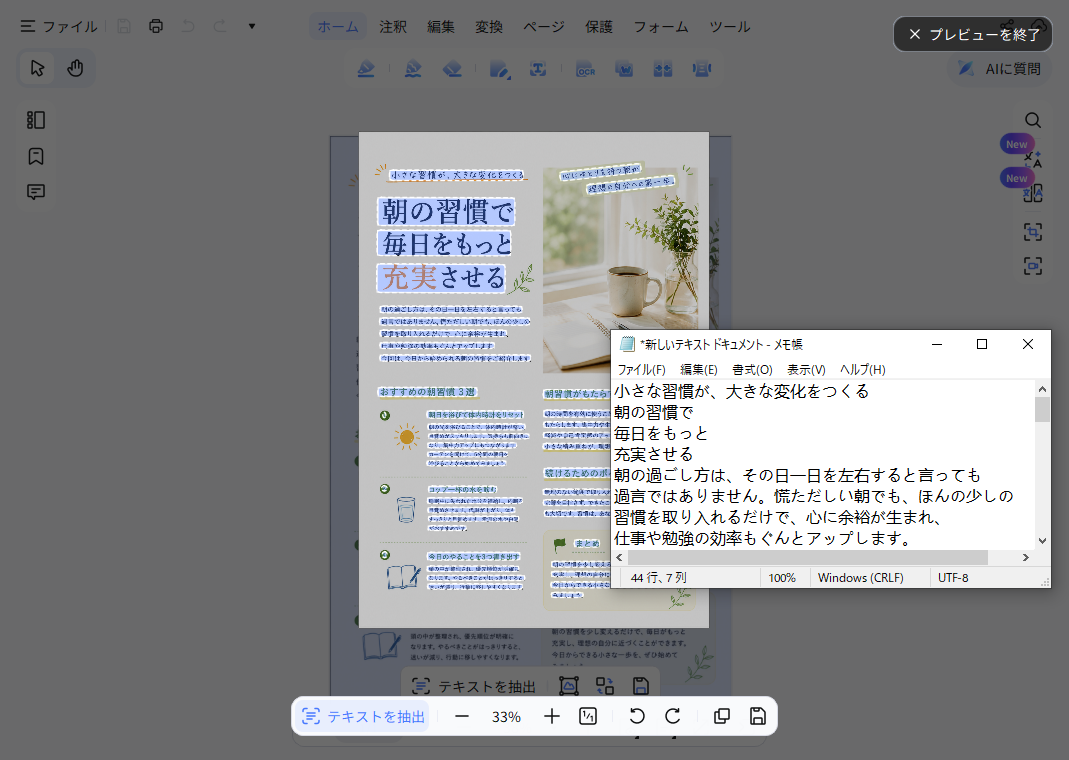
Task: Open the comments panel
Action: pyautogui.click(x=35, y=192)
